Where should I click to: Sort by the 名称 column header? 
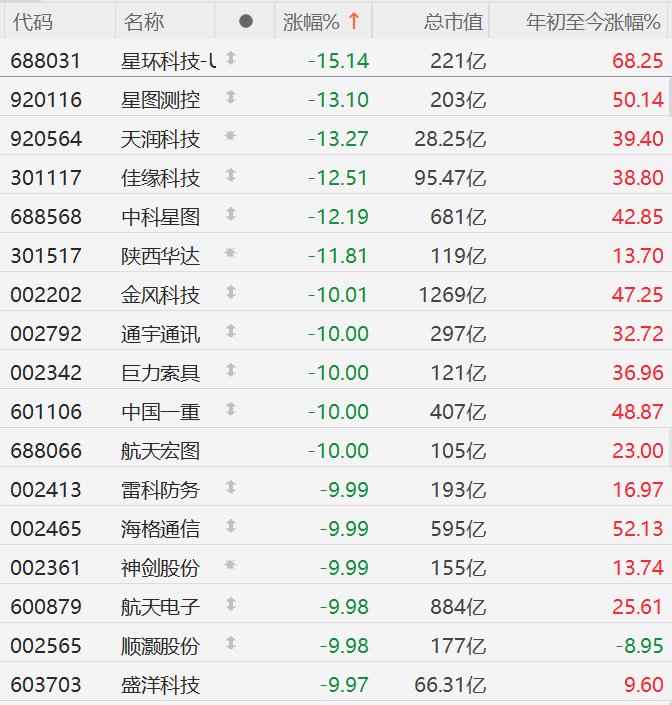(144, 22)
